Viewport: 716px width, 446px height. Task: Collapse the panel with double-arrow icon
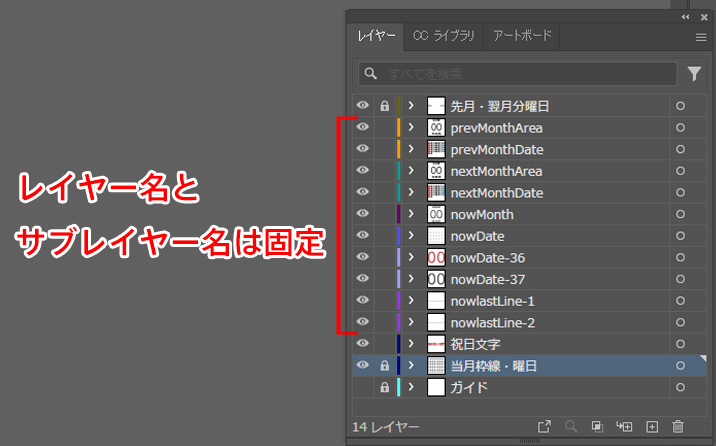tap(685, 17)
